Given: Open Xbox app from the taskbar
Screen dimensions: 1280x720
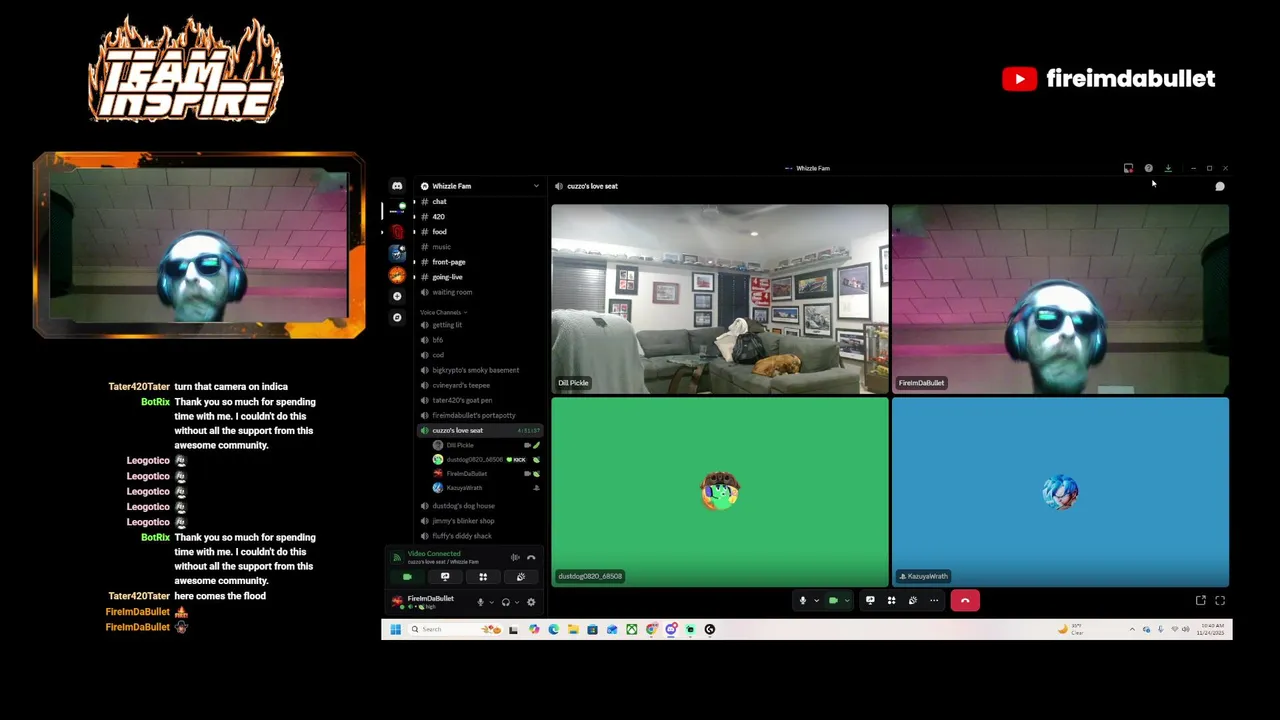Looking at the screenshot, I should pyautogui.click(x=631, y=629).
